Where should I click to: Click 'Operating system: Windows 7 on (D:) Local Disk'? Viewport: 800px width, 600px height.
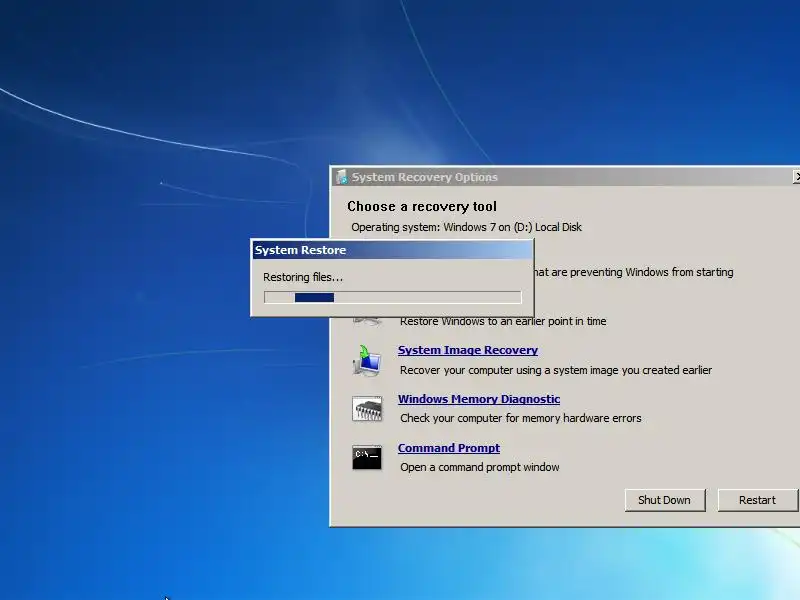pyautogui.click(x=466, y=227)
